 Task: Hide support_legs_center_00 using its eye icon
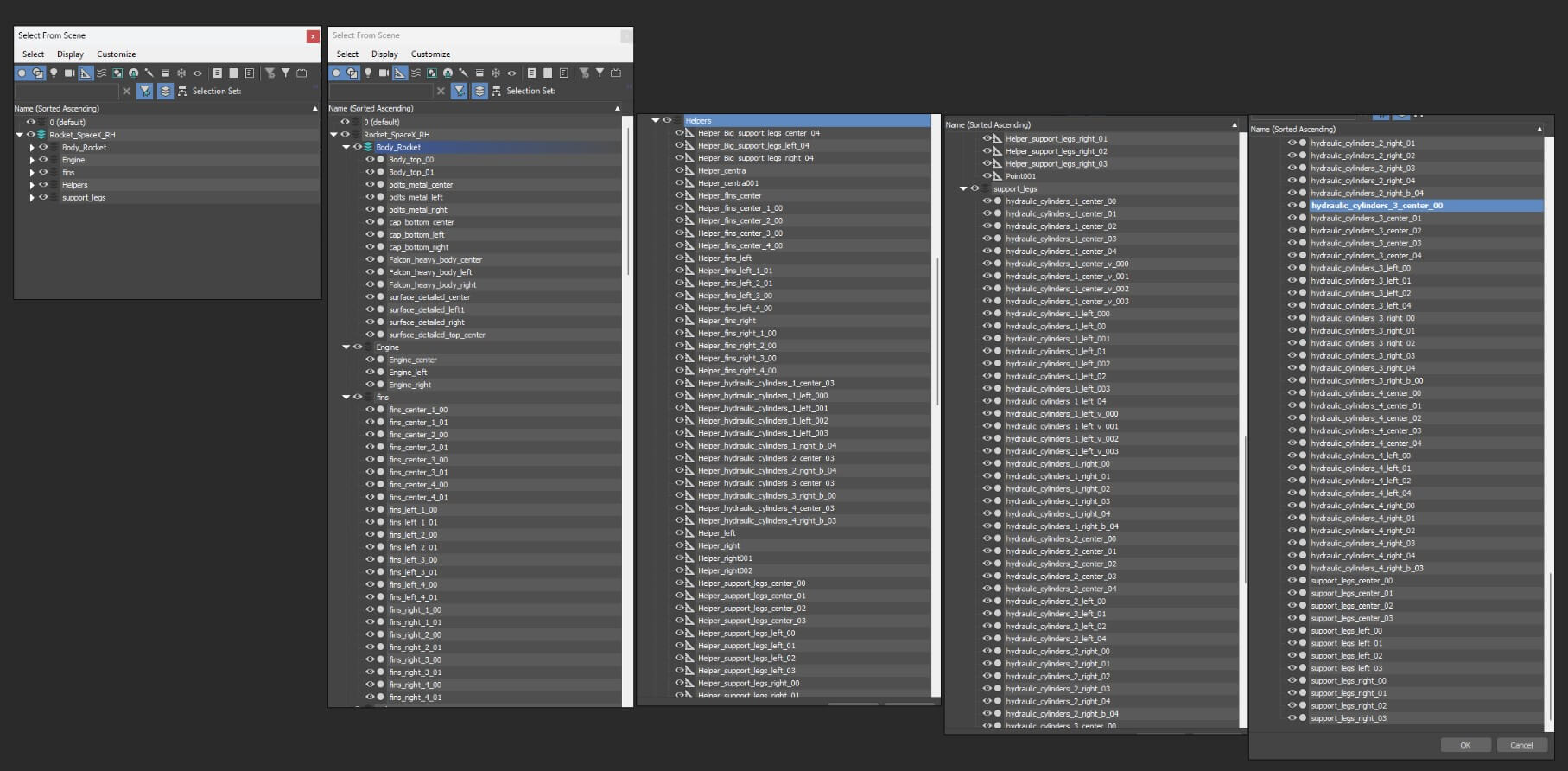click(1292, 581)
